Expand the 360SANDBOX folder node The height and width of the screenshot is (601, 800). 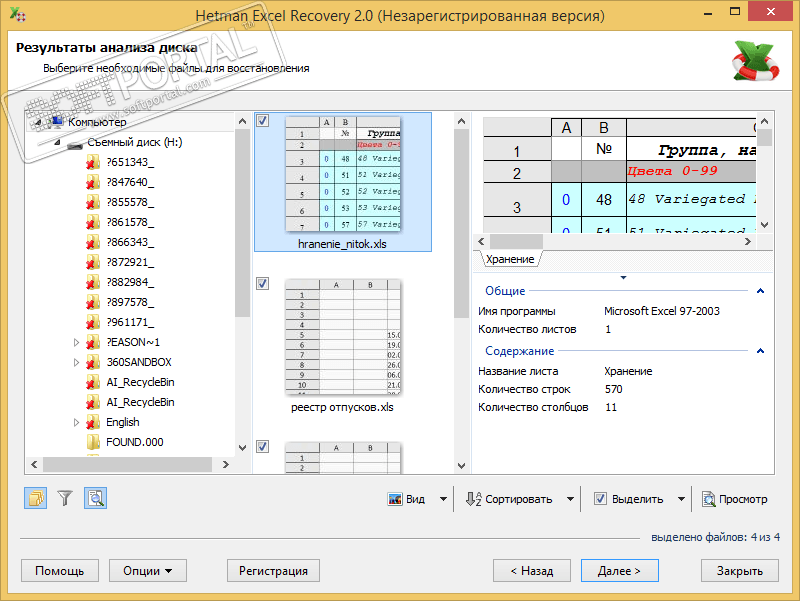tap(76, 362)
